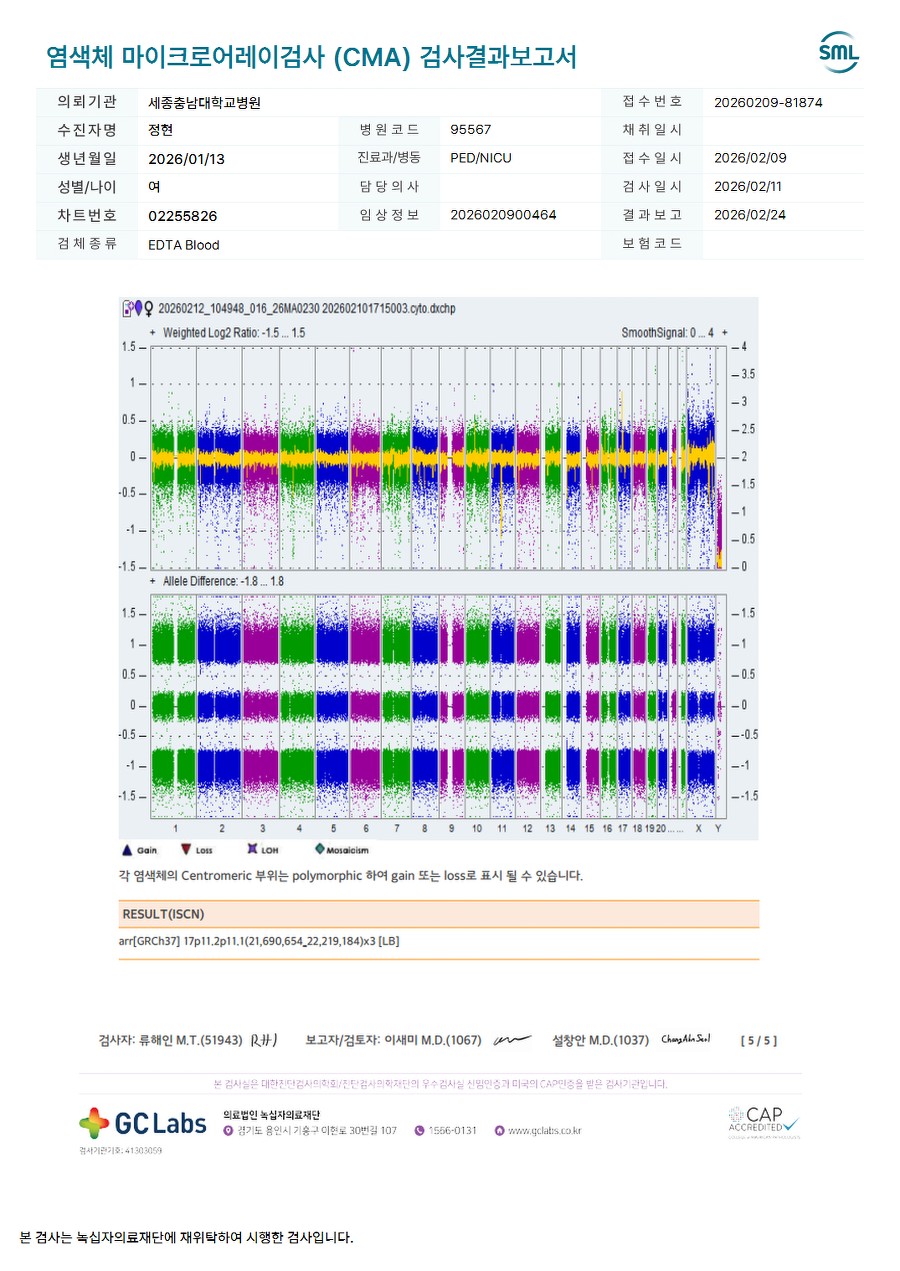Select the birth date 2026/01/13
Image resolution: width=900 pixels, height=1271 pixels.
click(186, 159)
